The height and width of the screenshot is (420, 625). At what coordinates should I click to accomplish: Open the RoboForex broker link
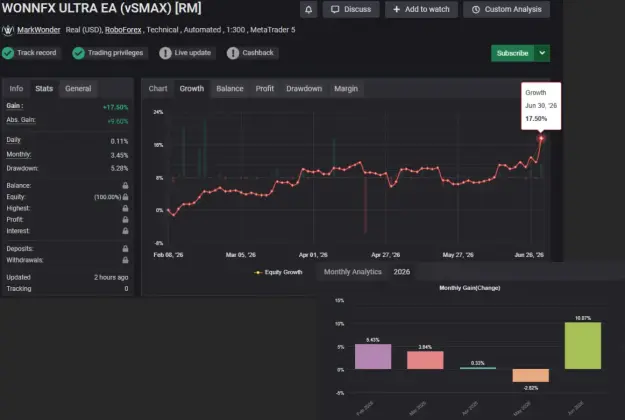(x=123, y=30)
